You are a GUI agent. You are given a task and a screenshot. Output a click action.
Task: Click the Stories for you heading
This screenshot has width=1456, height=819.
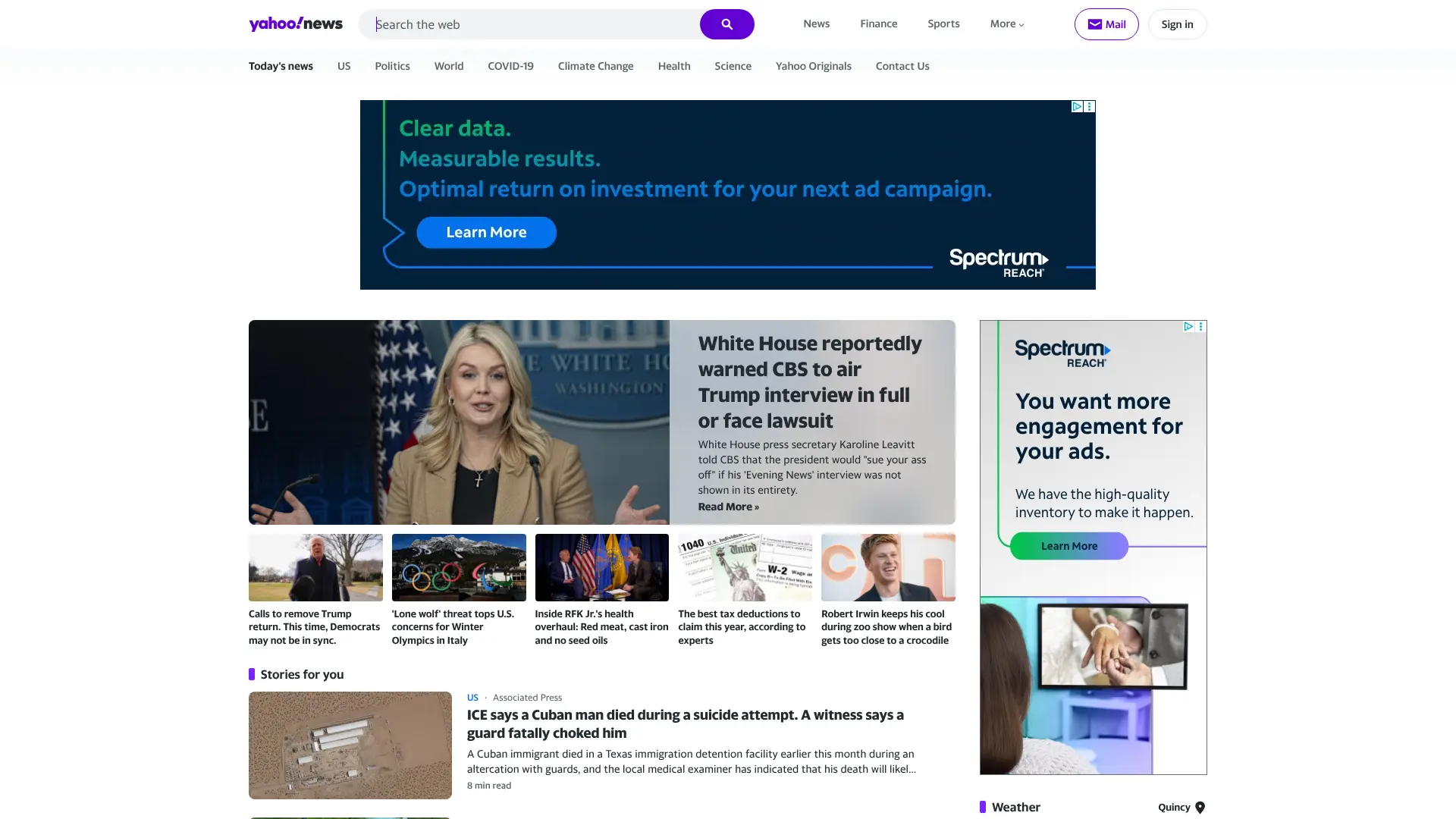[302, 674]
